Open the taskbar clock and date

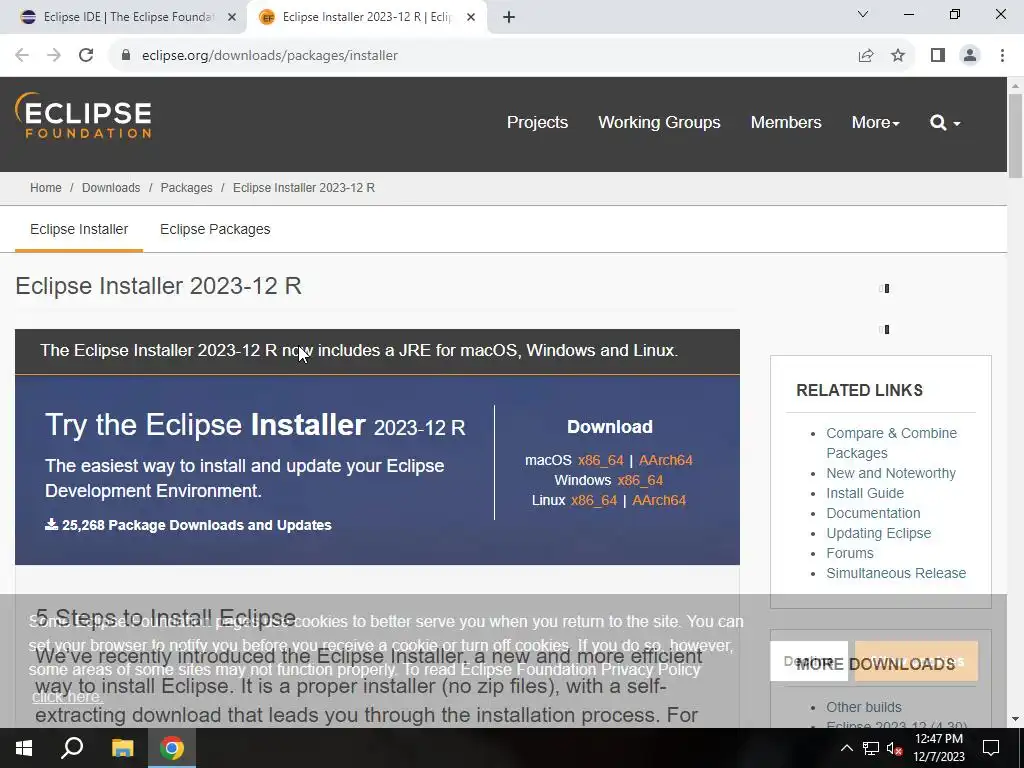(939, 748)
